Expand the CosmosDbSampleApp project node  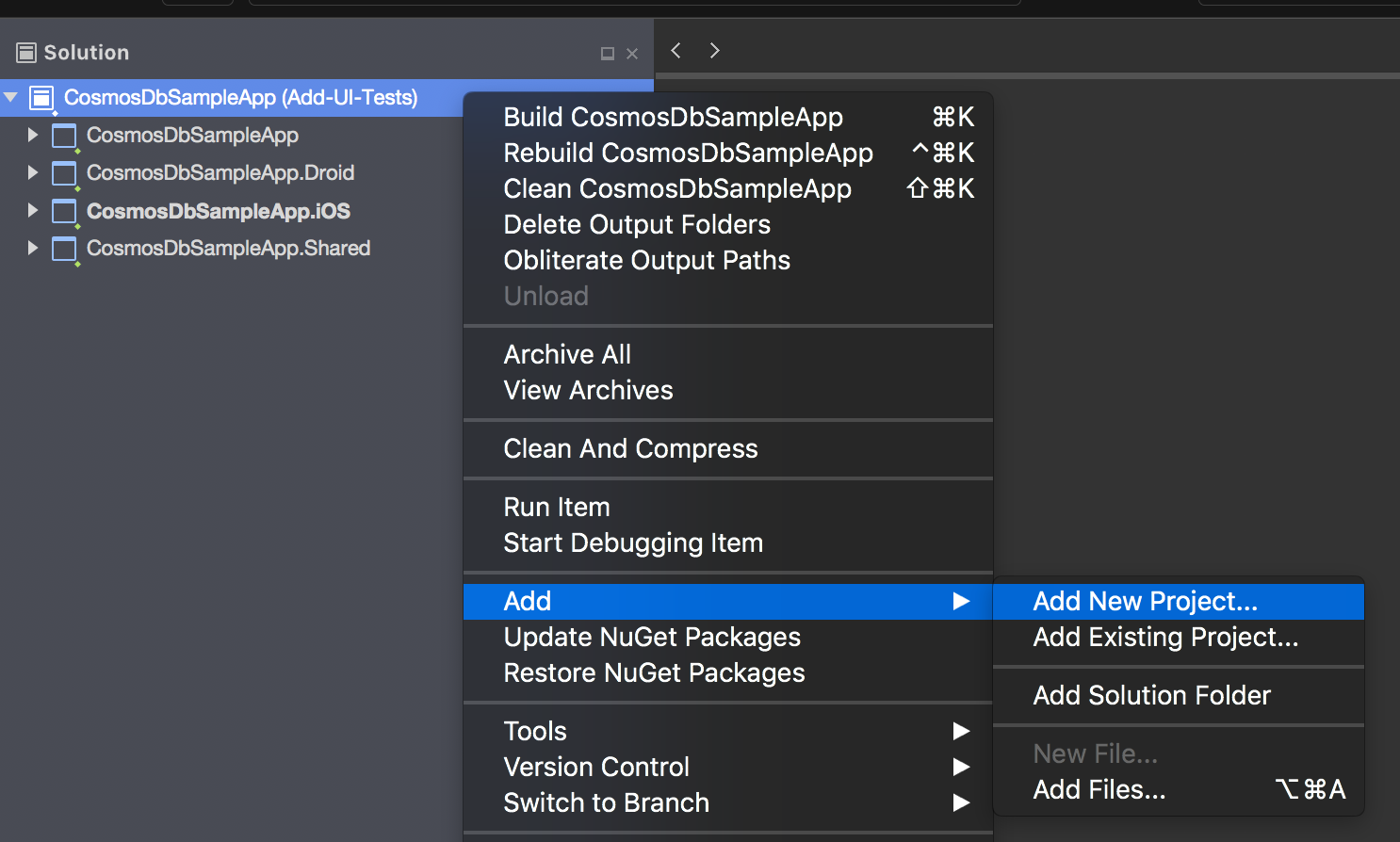coord(32,135)
